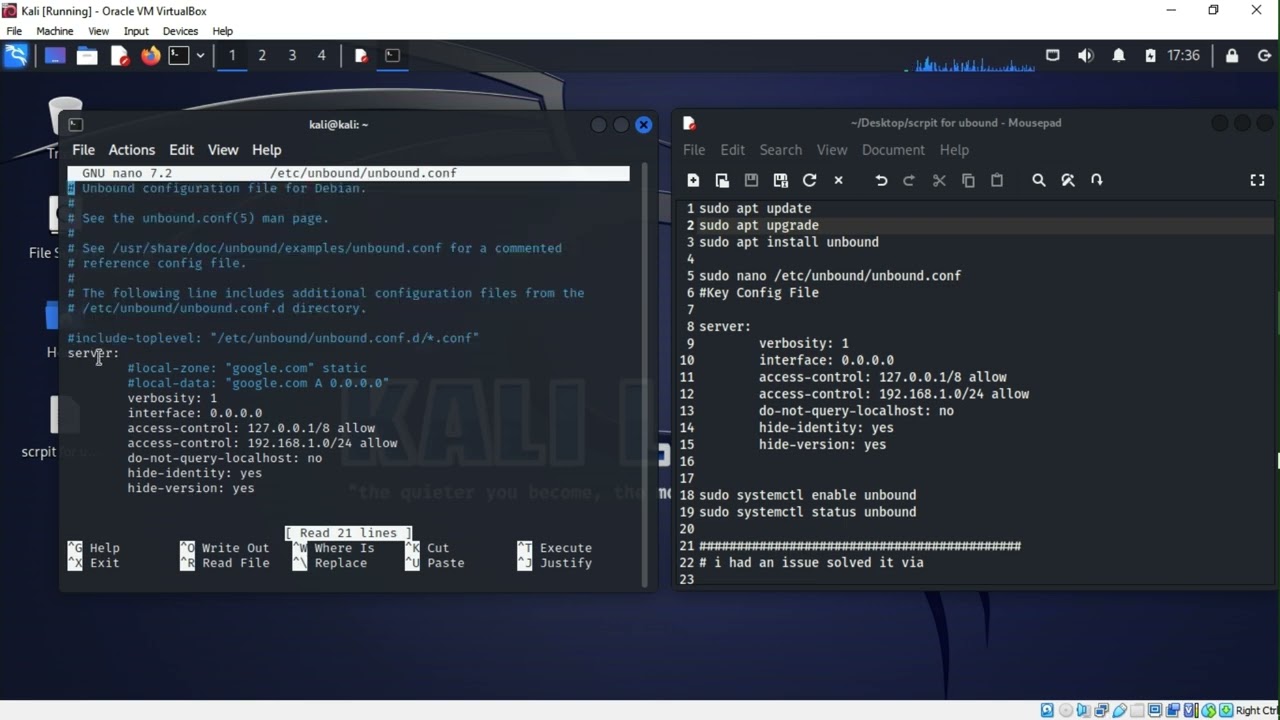Screen dimensions: 1280x720
Task: Open Find and Replace icon in Mousepad
Action: coord(1068,180)
